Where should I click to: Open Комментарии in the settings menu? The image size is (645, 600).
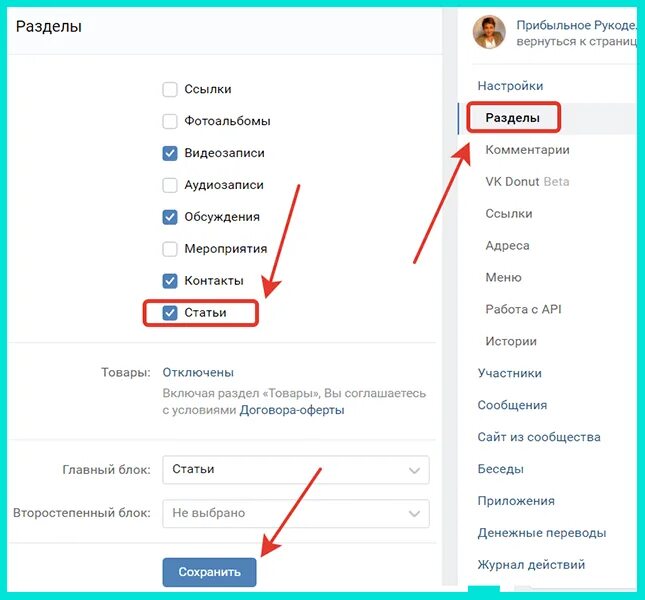click(x=527, y=150)
